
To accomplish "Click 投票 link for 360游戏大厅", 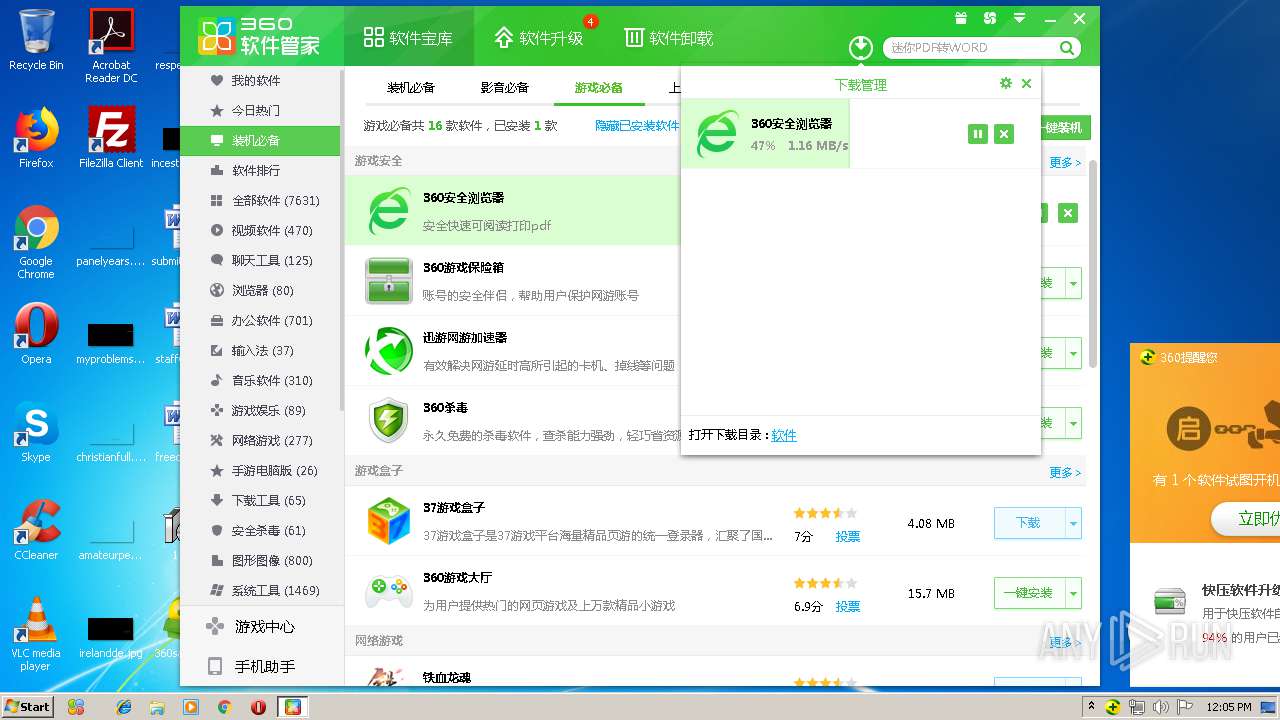I will coord(848,606).
